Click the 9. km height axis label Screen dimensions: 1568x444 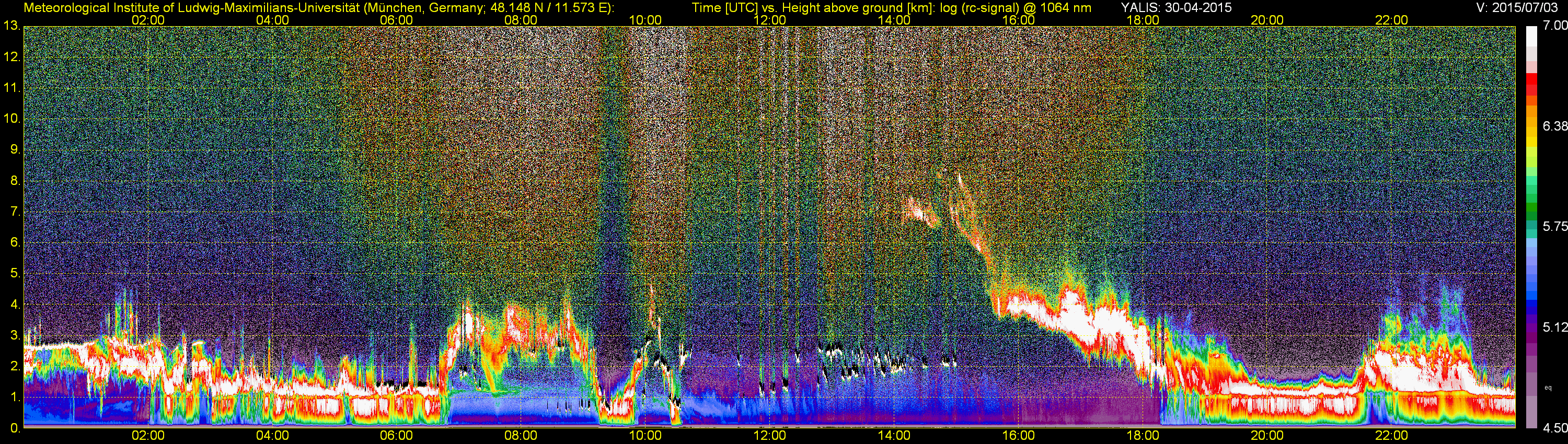[x=15, y=149]
